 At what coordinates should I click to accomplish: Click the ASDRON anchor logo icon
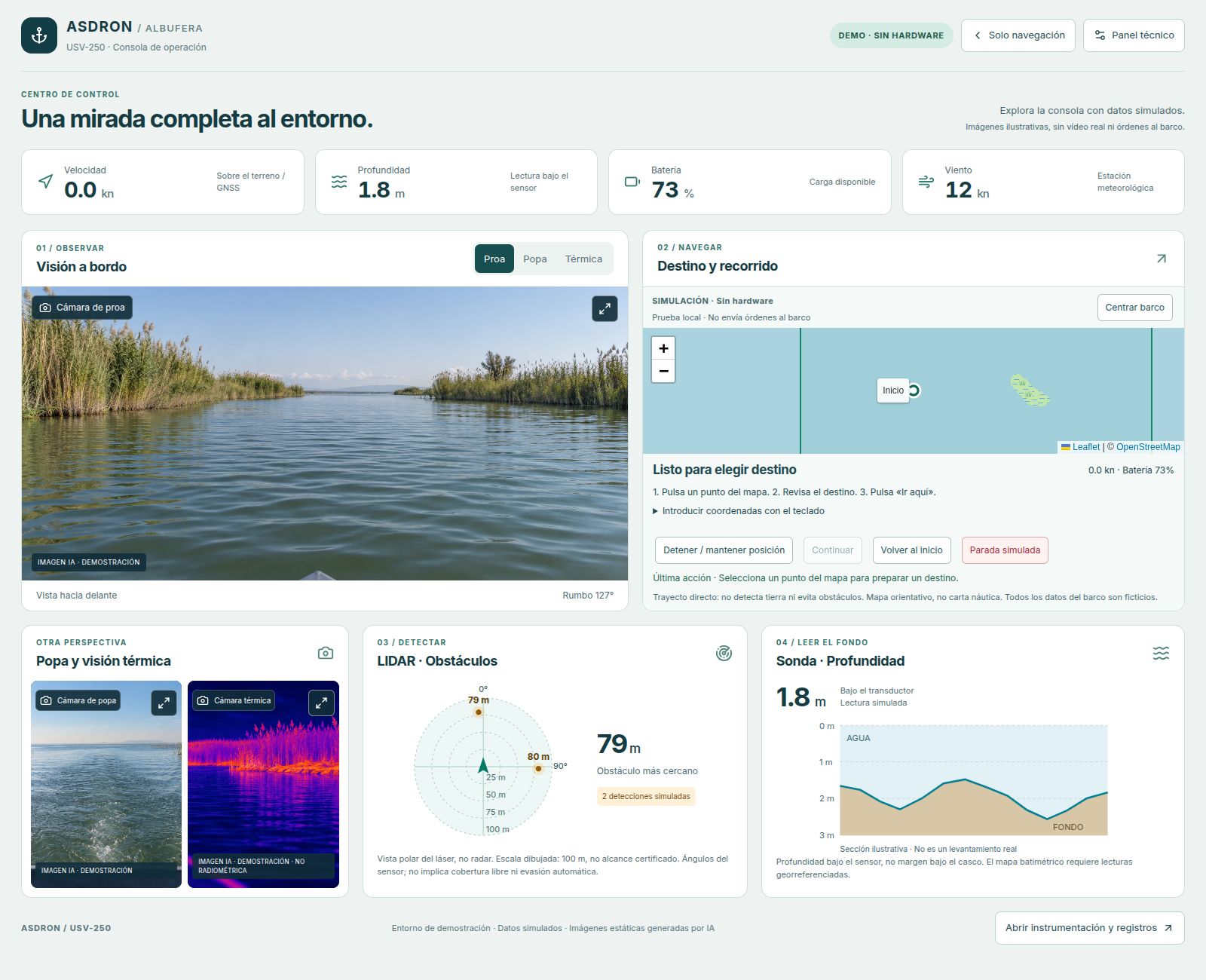pos(39,35)
